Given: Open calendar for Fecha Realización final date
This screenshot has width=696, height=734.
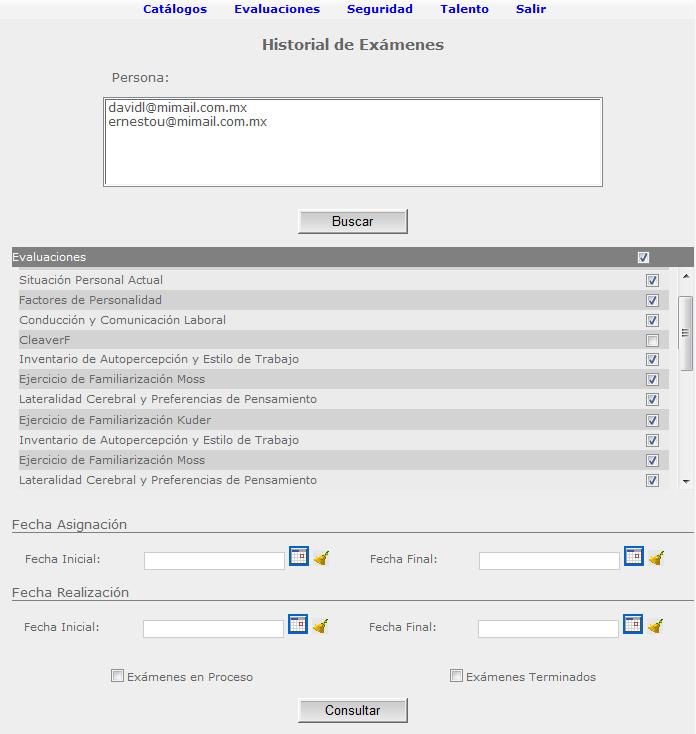Looking at the screenshot, I should tap(633, 624).
